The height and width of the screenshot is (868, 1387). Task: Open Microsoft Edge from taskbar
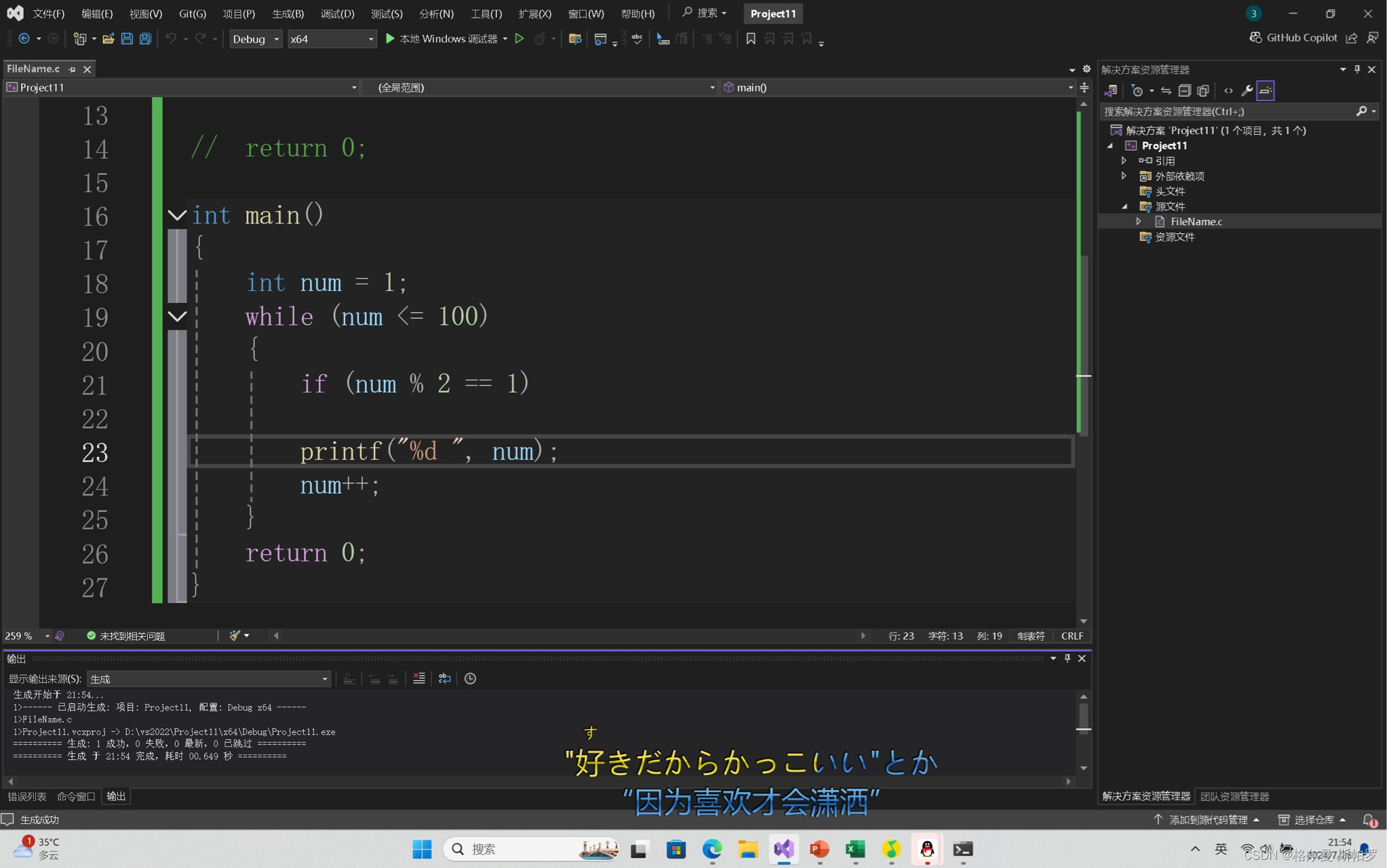[x=712, y=849]
